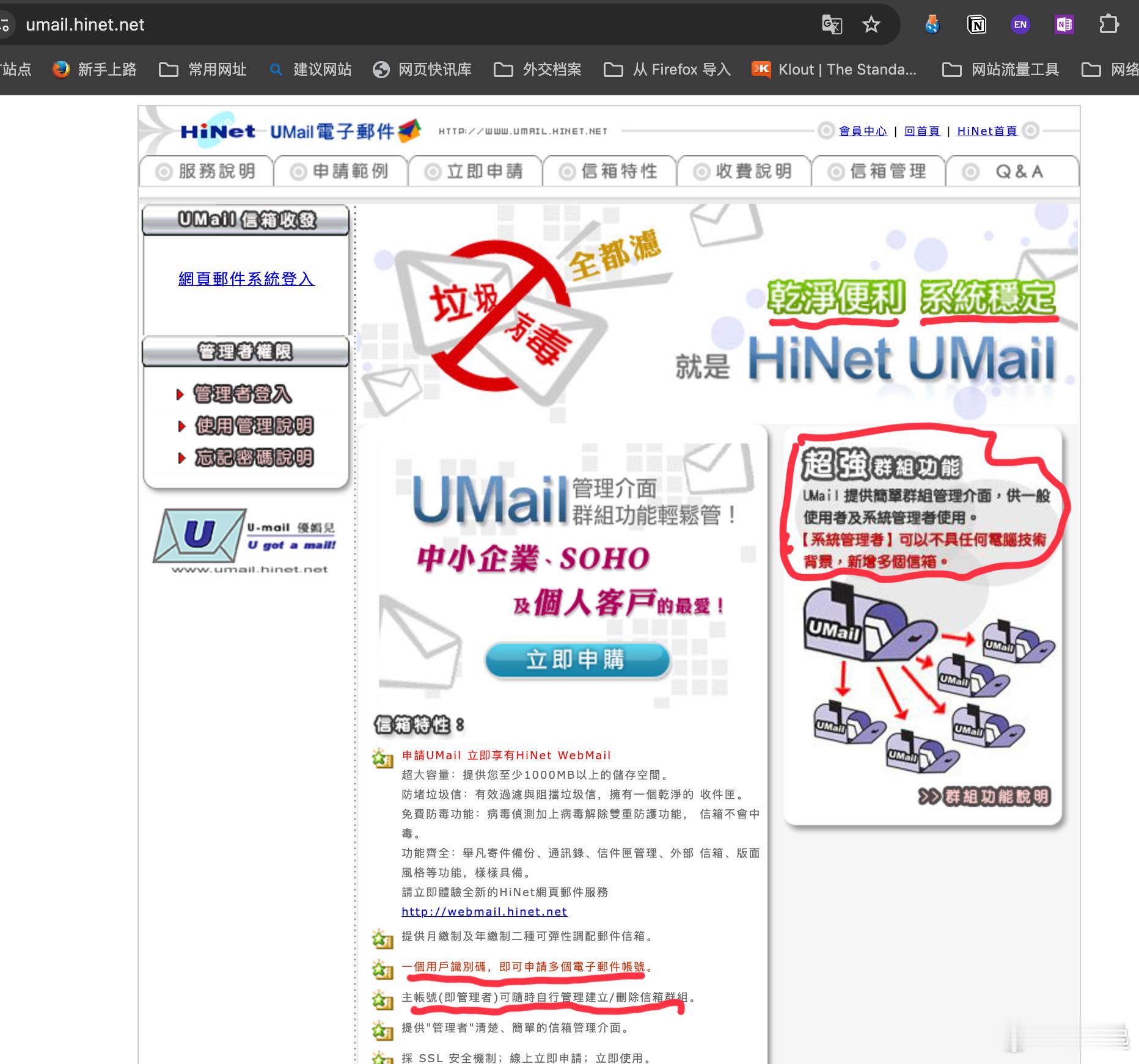This screenshot has height=1064, width=1139.
Task: Click the 群組功能說明 link
Action: tap(984, 796)
